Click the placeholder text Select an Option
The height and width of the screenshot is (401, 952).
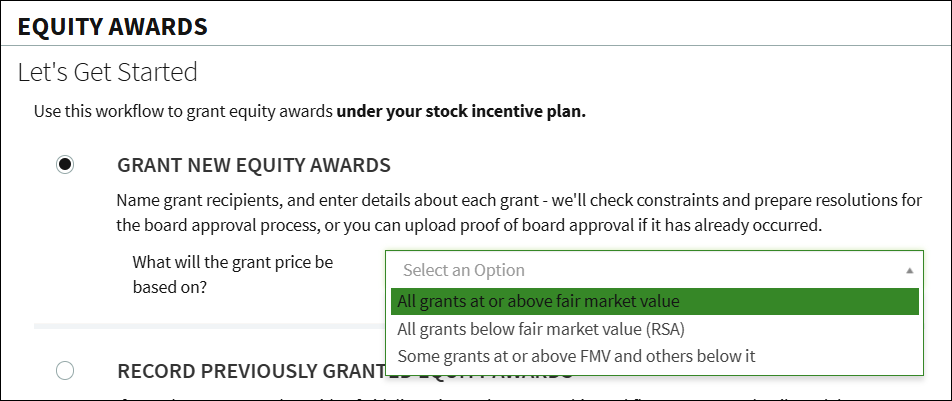[x=464, y=270]
